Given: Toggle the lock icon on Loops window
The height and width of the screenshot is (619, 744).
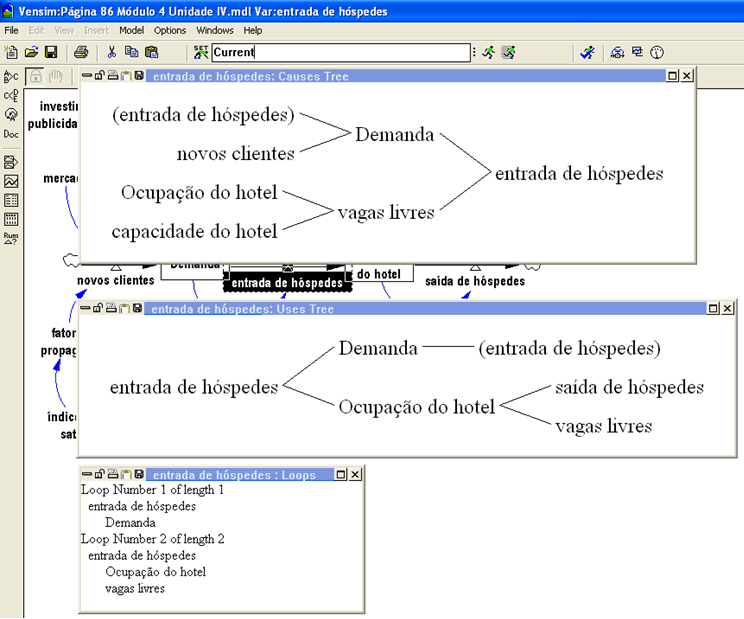Looking at the screenshot, I should tap(99, 474).
